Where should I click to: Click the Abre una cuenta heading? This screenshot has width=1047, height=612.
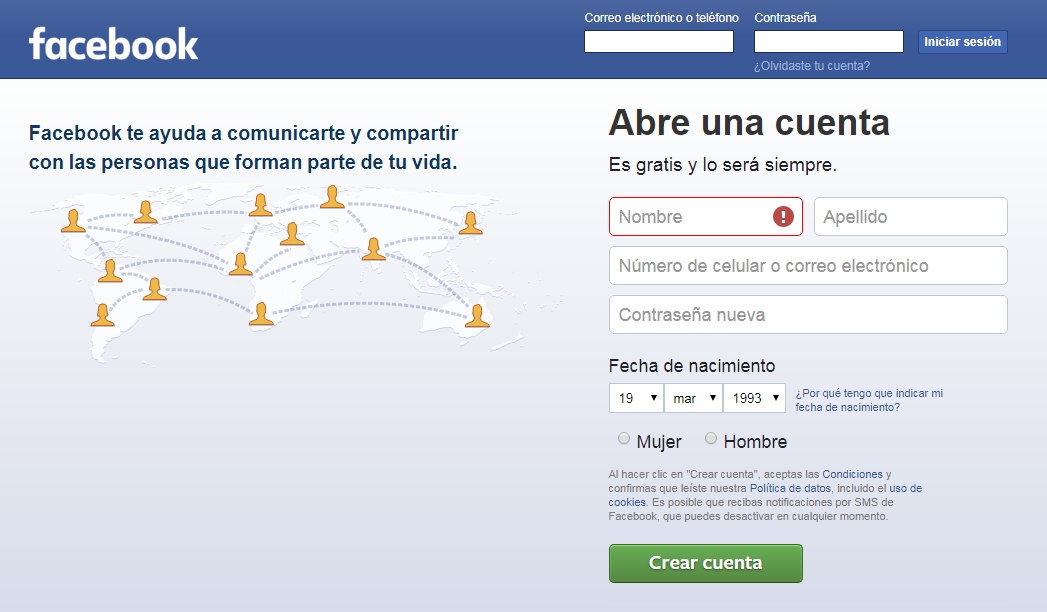[x=749, y=123]
